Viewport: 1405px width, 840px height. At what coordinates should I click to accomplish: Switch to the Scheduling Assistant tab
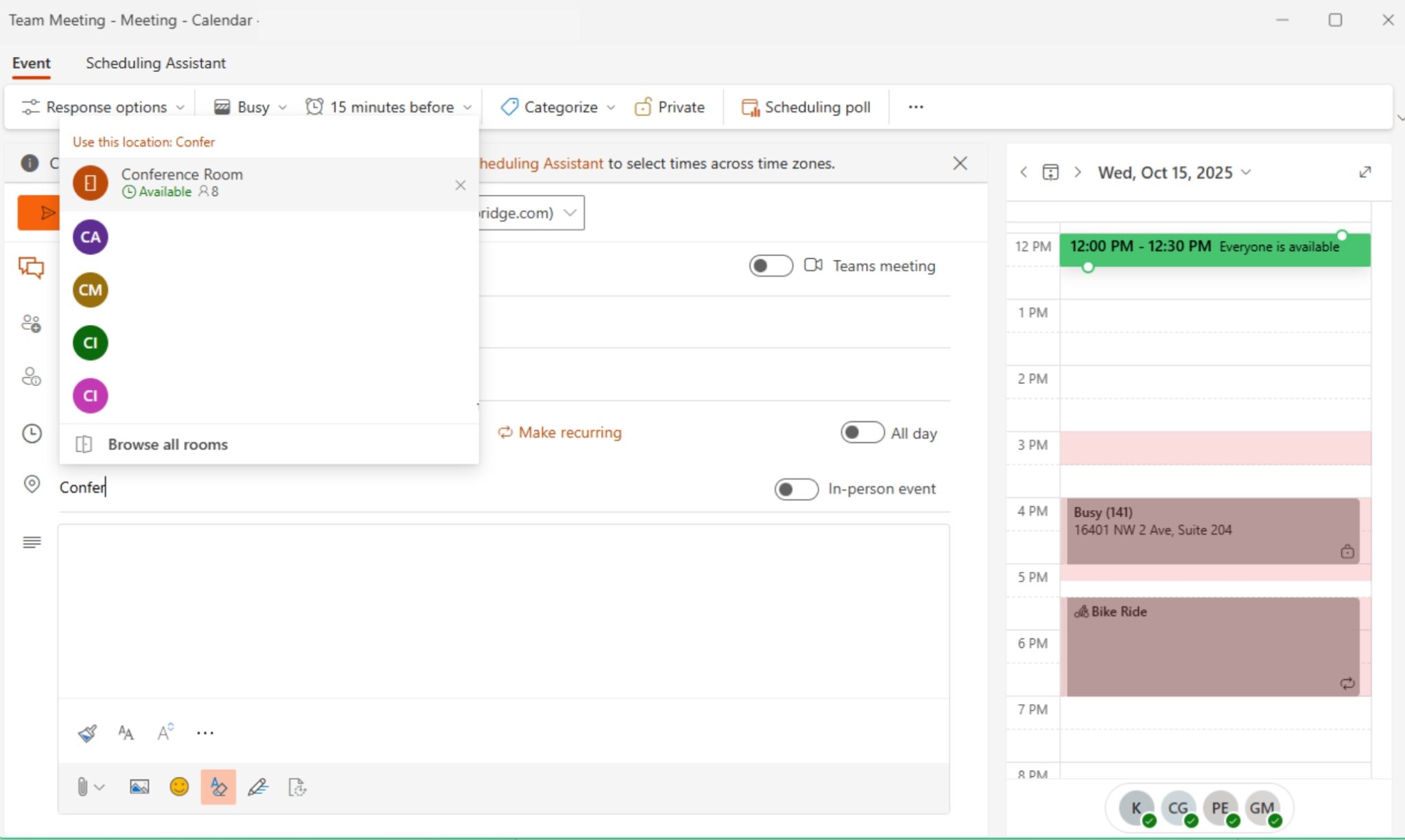click(x=156, y=63)
